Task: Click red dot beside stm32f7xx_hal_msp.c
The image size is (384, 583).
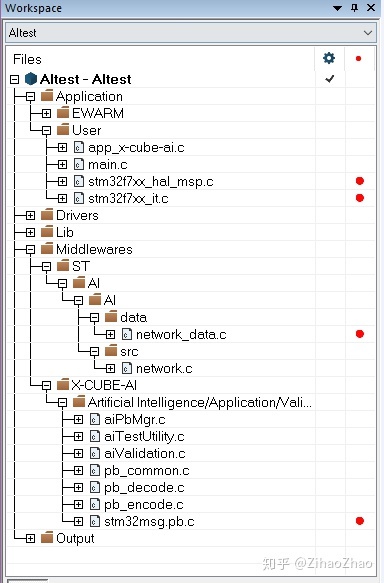Action: coord(359,181)
